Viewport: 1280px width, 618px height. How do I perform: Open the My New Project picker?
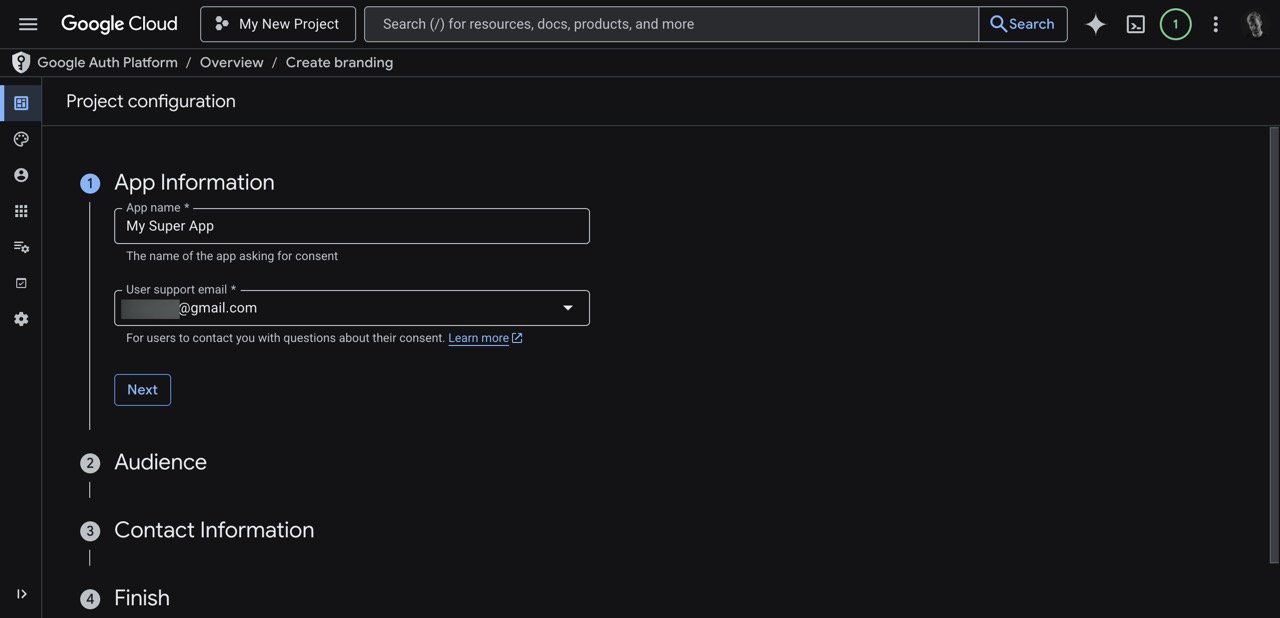(278, 24)
